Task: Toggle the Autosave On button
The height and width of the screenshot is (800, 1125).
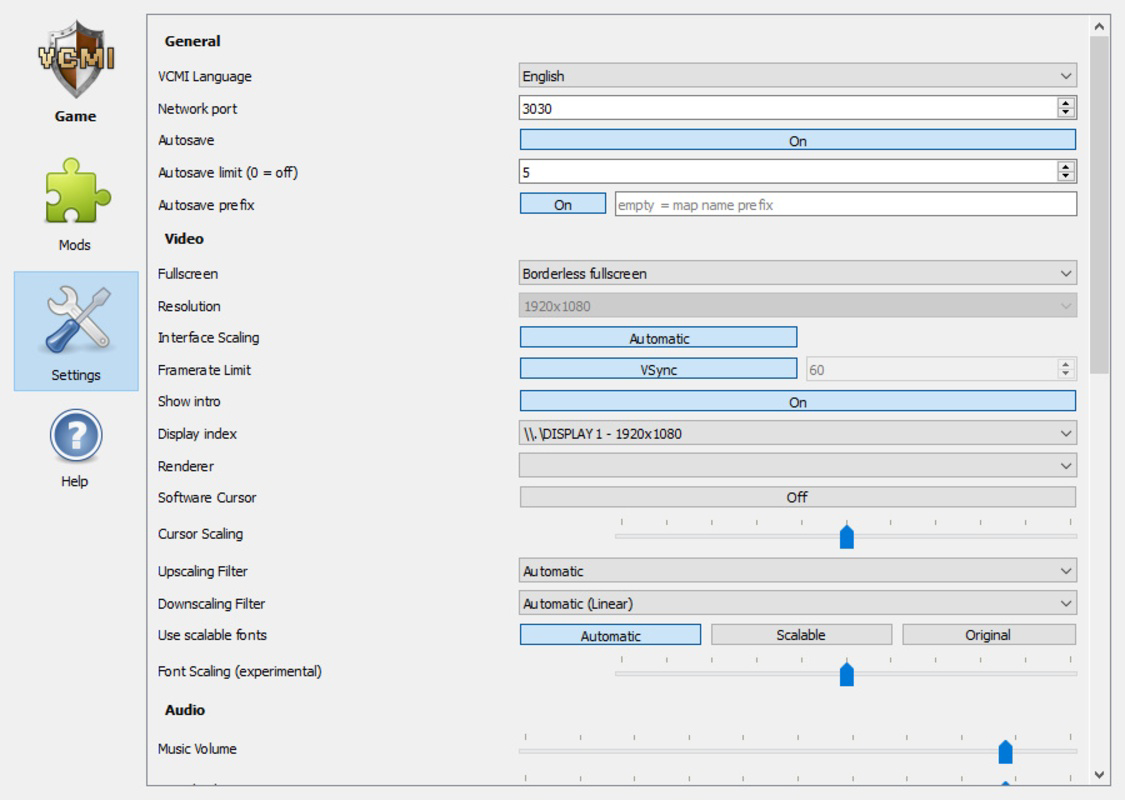Action: 797,141
